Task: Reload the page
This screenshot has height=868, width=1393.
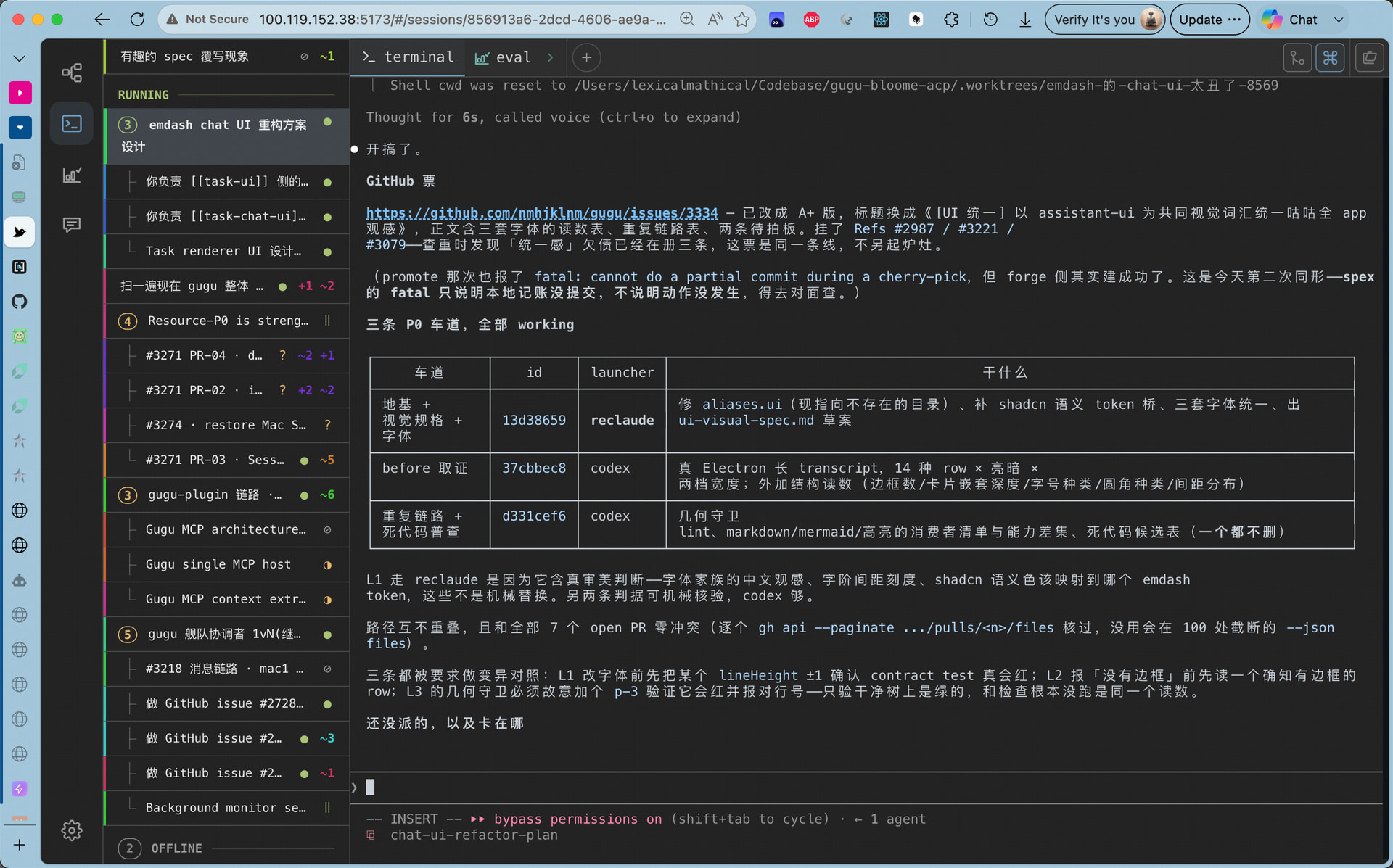Action: 136,20
